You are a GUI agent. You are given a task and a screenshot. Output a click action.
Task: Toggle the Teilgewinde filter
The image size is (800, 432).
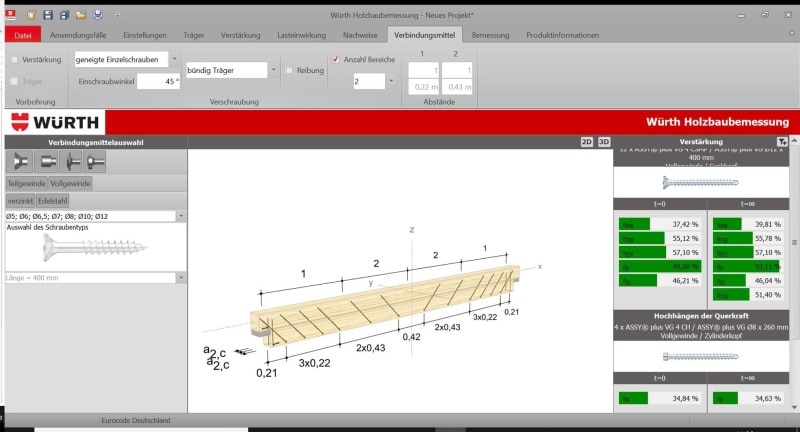(27, 183)
